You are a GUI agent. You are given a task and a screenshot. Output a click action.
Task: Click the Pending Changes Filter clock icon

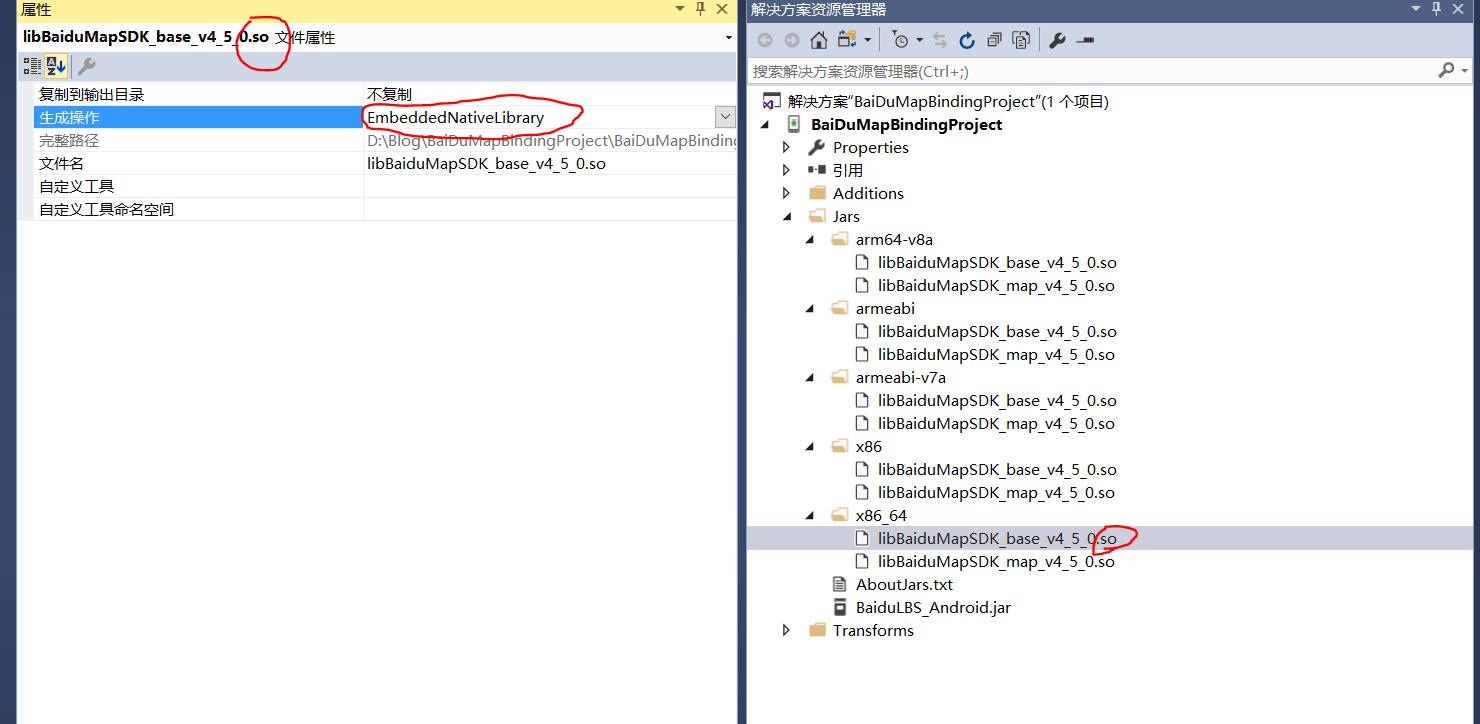click(x=901, y=40)
